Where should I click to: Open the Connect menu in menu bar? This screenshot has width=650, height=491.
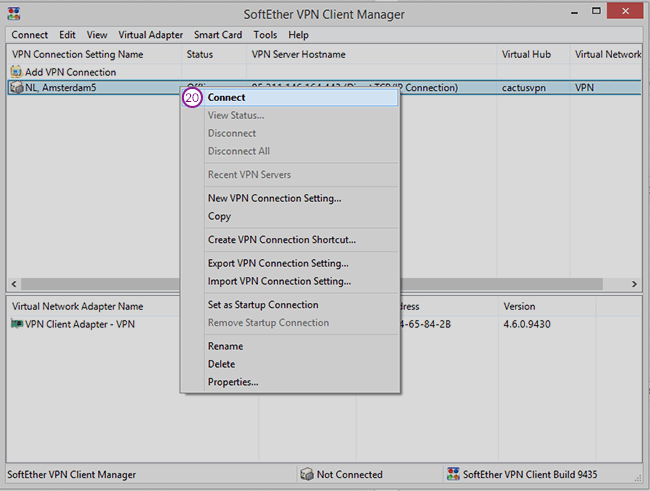(x=29, y=35)
